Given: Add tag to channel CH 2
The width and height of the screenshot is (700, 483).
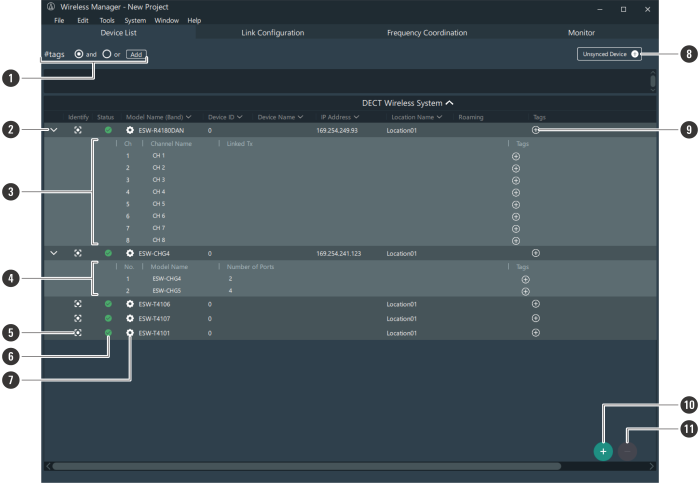Looking at the screenshot, I should [516, 168].
